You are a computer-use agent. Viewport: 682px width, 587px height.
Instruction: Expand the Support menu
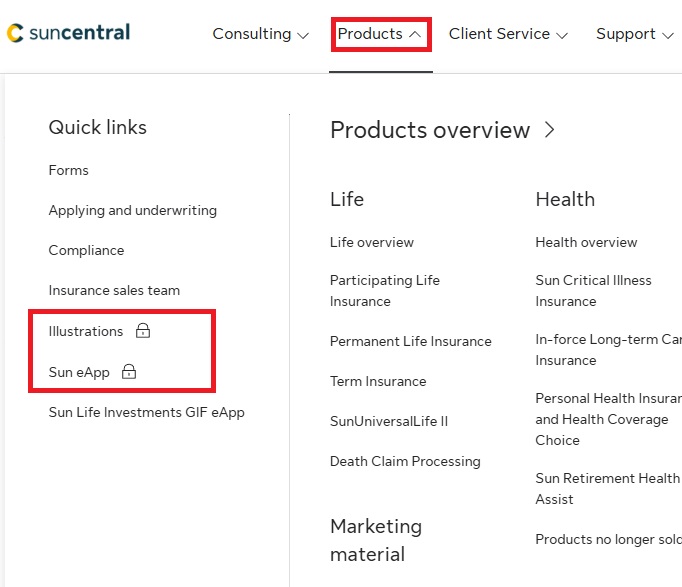[634, 34]
